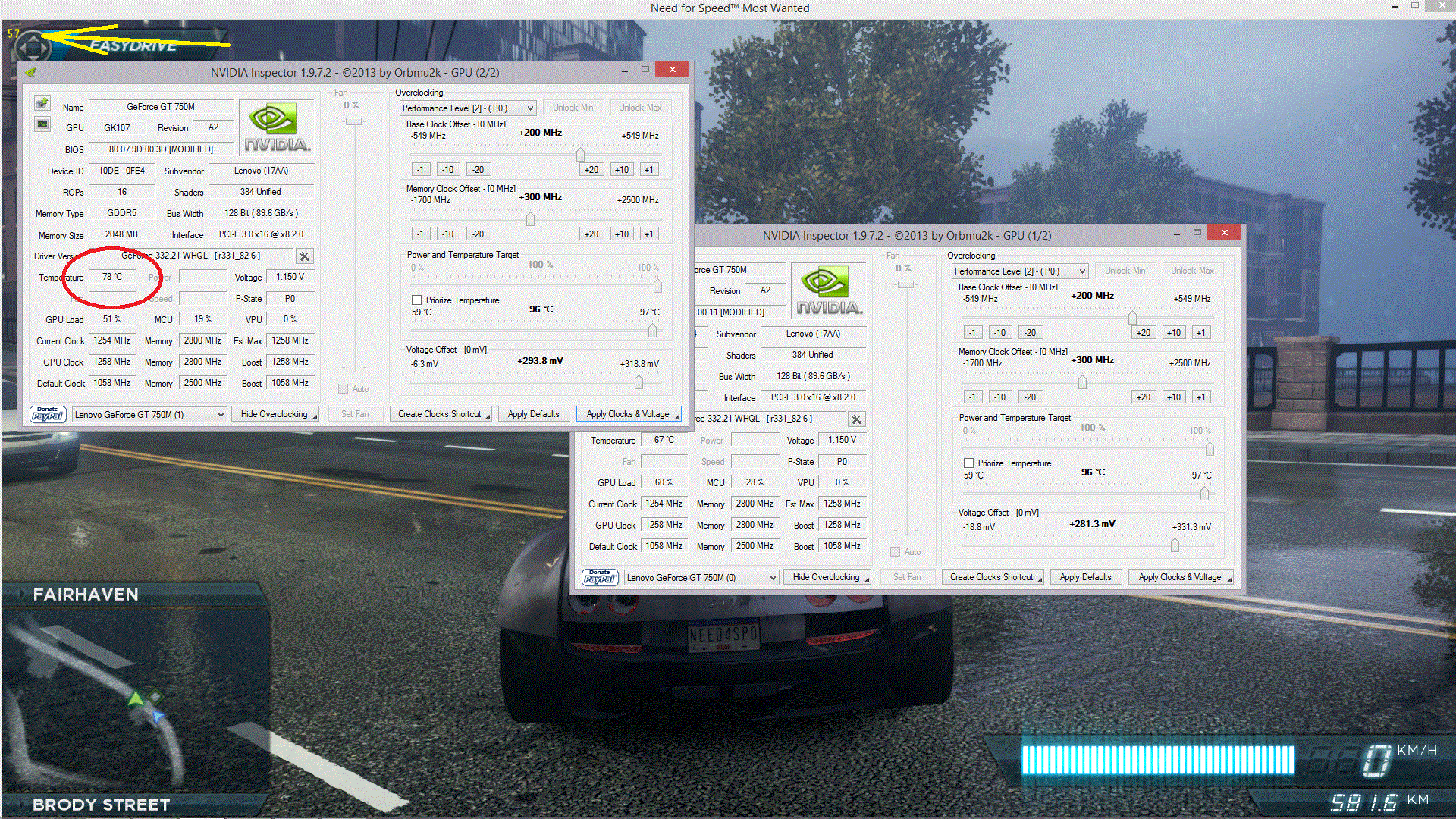The image size is (1456, 819).
Task: Click base clock +1 button in GPU (1/2)
Action: [1200, 333]
